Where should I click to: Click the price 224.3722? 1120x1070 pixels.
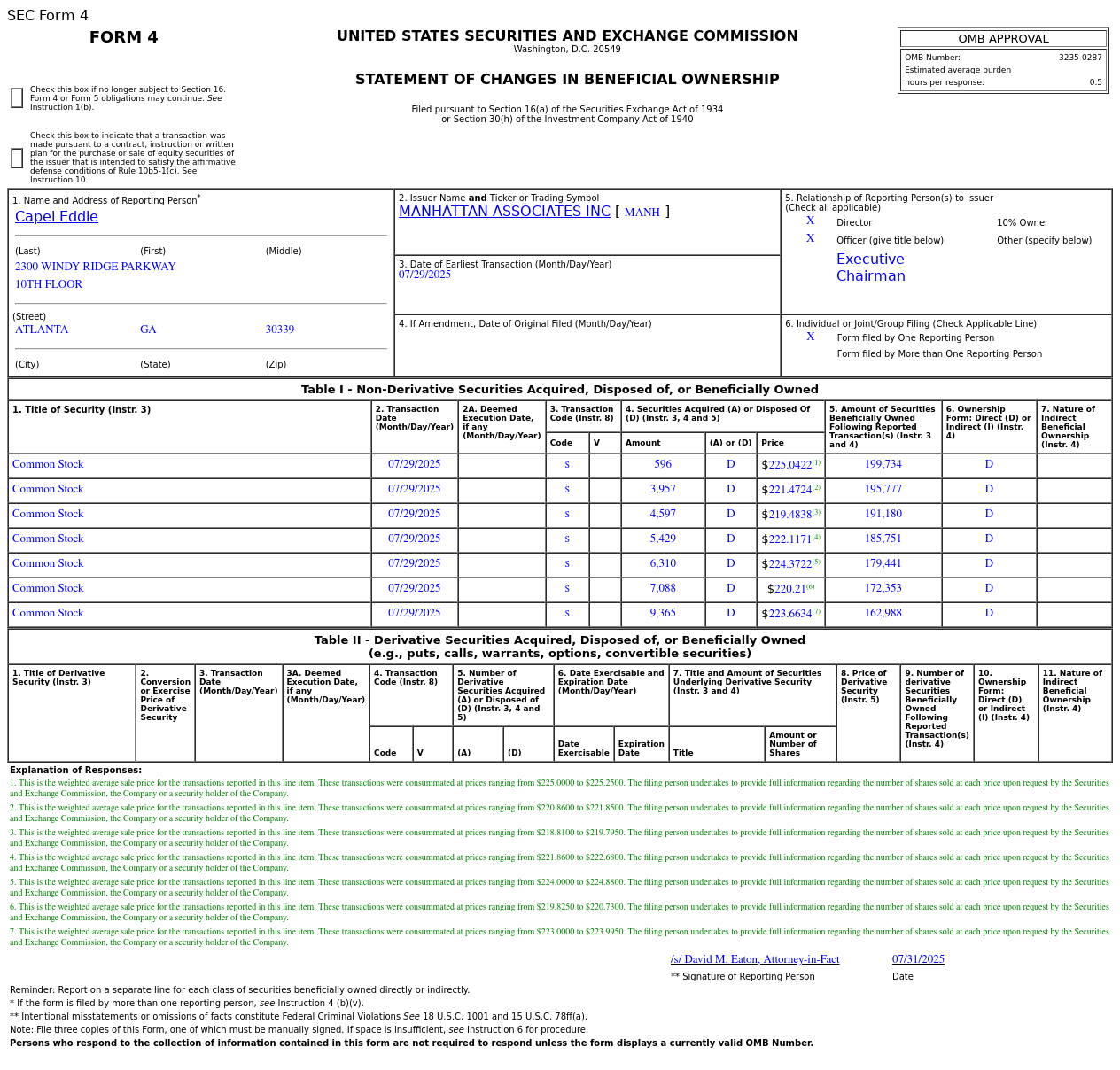coord(789,564)
